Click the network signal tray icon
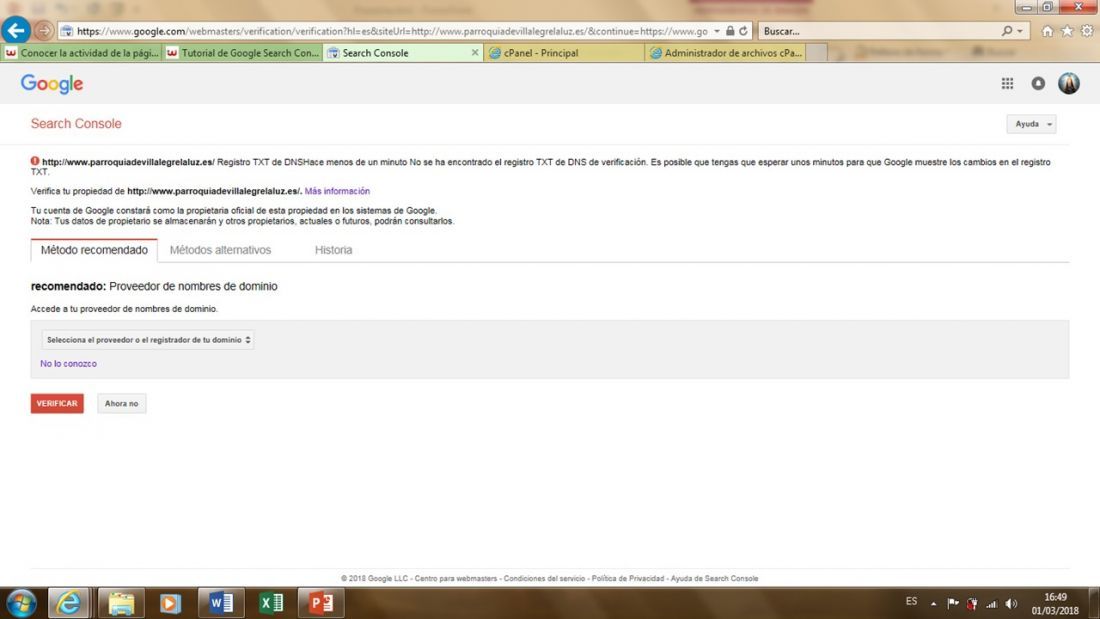The height and width of the screenshot is (619, 1100). pyautogui.click(x=991, y=604)
